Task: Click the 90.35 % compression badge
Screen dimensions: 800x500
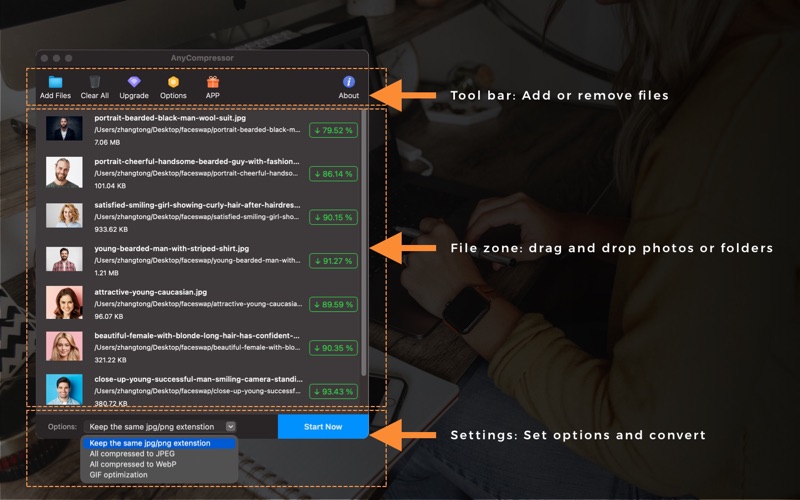Action: 333,348
